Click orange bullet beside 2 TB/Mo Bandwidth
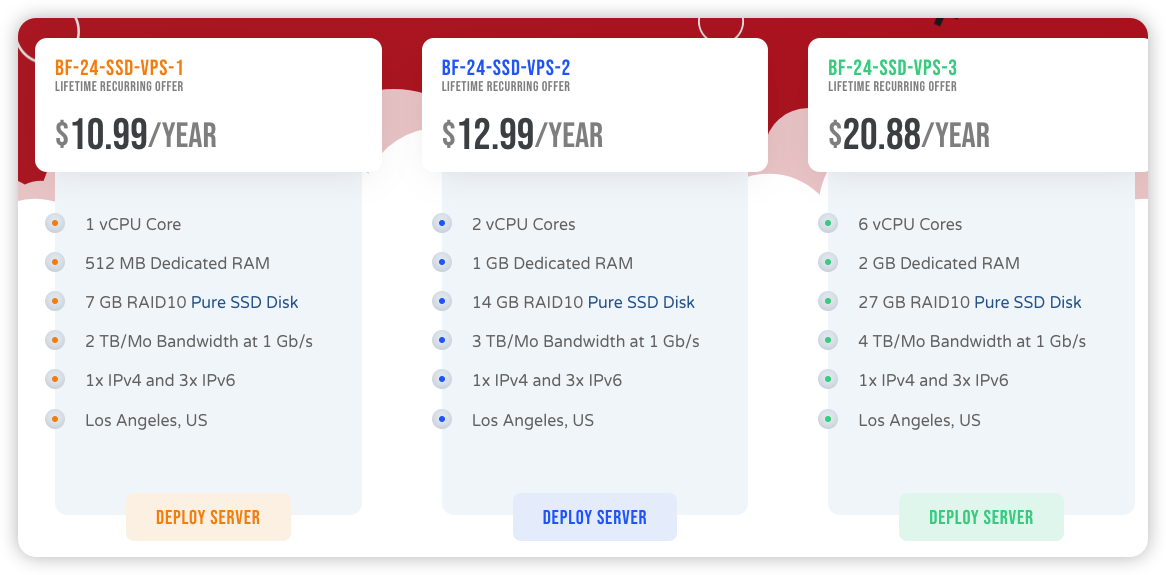Image resolution: width=1166 pixels, height=575 pixels. point(55,340)
